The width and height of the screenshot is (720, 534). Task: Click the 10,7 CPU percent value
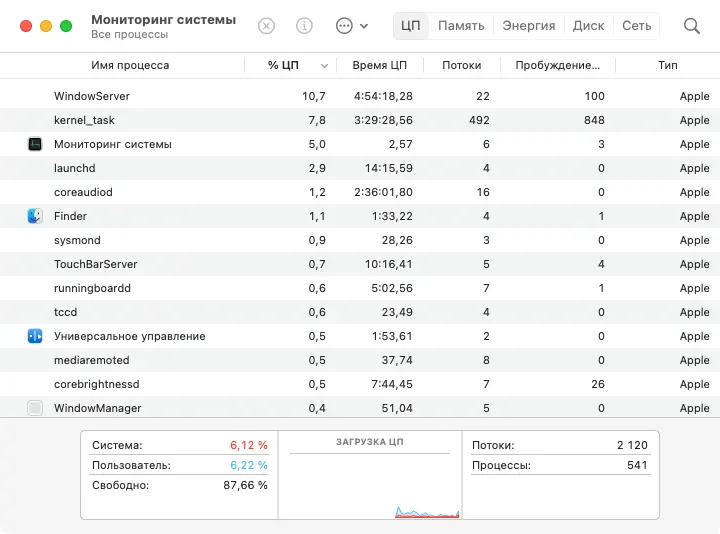pyautogui.click(x=314, y=96)
